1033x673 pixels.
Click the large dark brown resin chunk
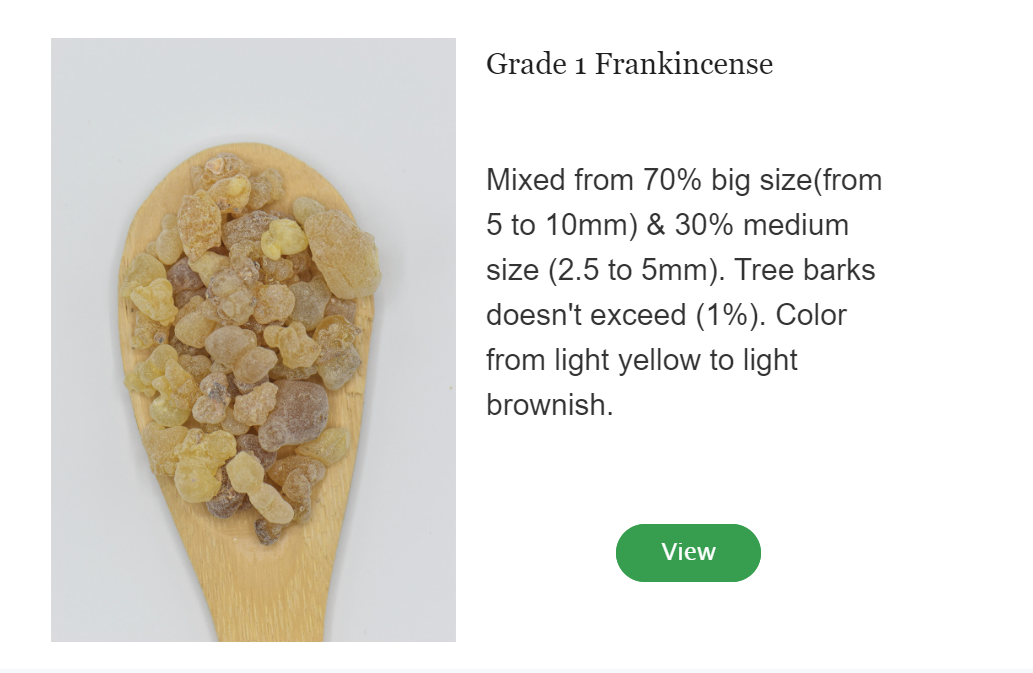tap(294, 415)
